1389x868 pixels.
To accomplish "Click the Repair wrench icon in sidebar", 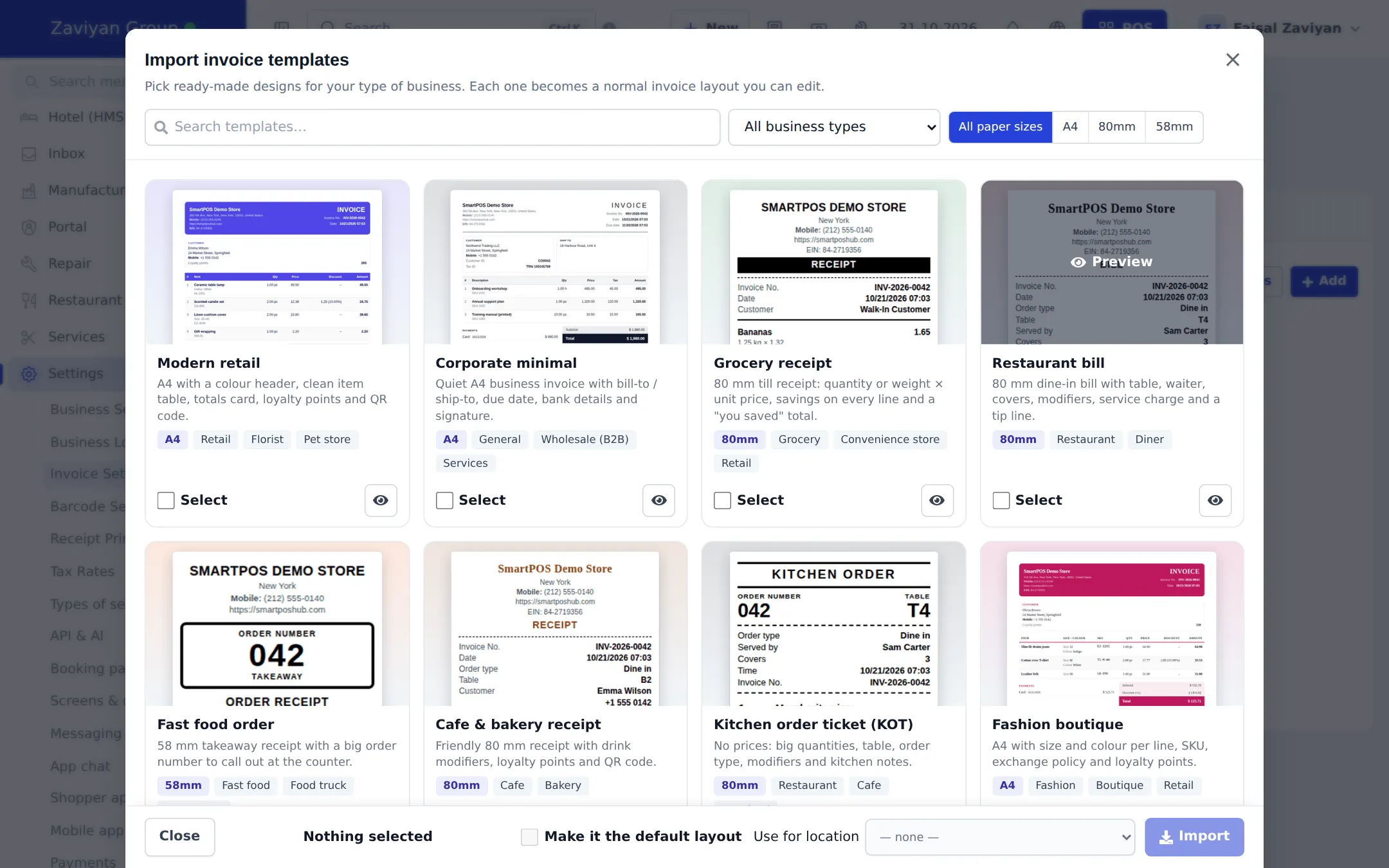I will [x=29, y=264].
